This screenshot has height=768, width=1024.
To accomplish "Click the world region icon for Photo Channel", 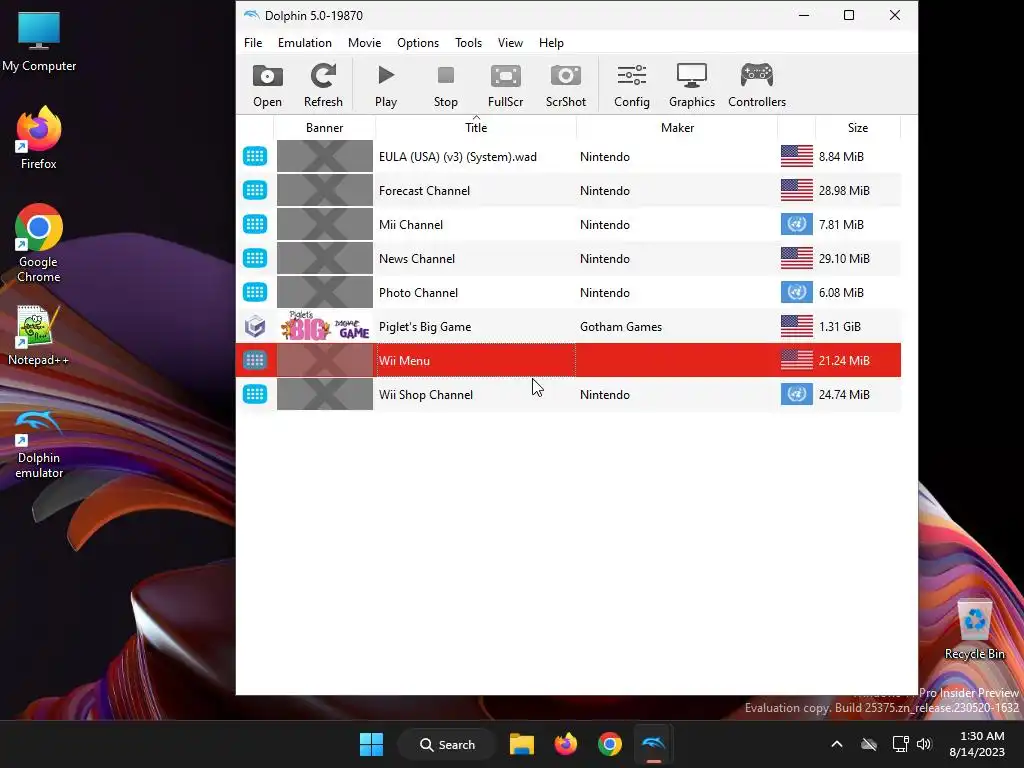I will click(x=797, y=292).
